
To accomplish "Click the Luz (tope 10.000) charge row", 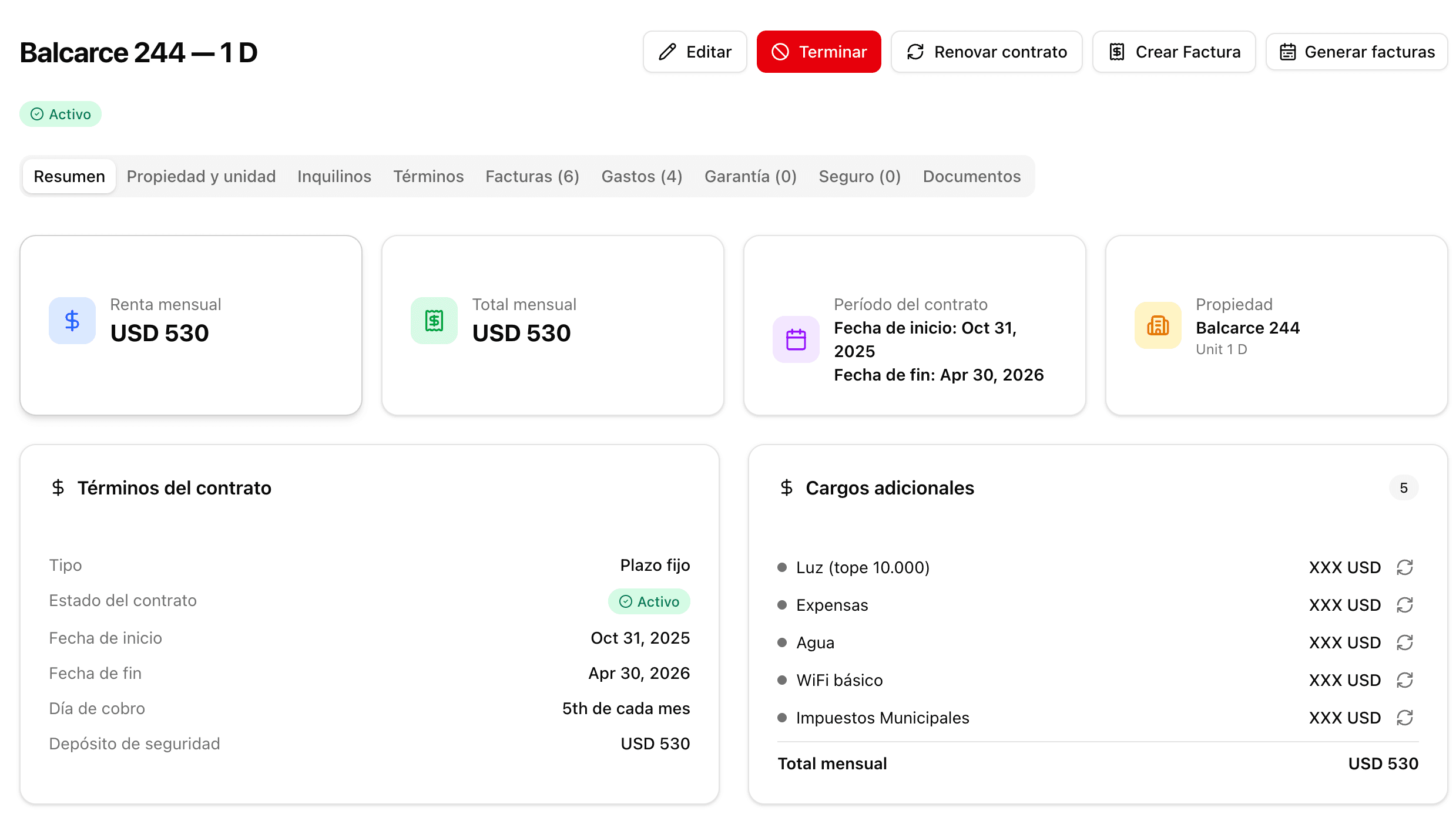I will point(1098,567).
